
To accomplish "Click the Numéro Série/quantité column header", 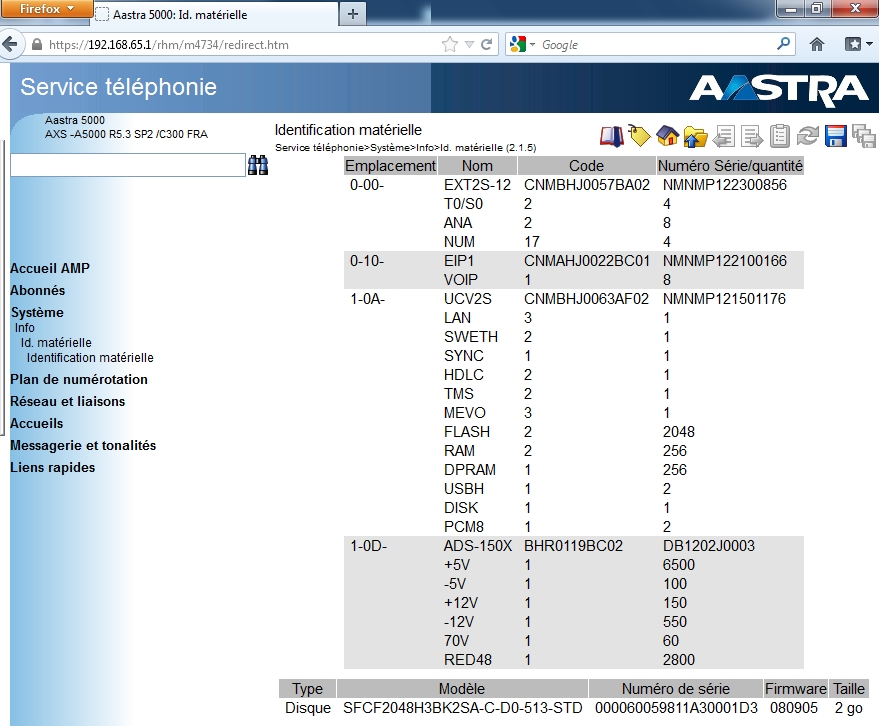I will click(730, 166).
